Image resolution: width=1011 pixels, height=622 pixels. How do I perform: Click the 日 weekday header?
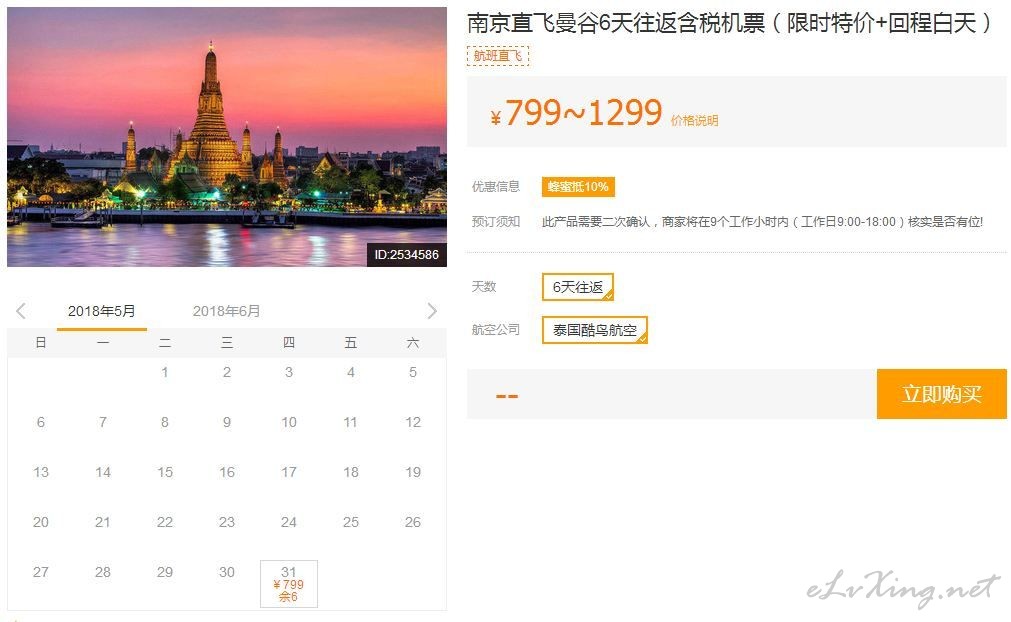coord(41,342)
